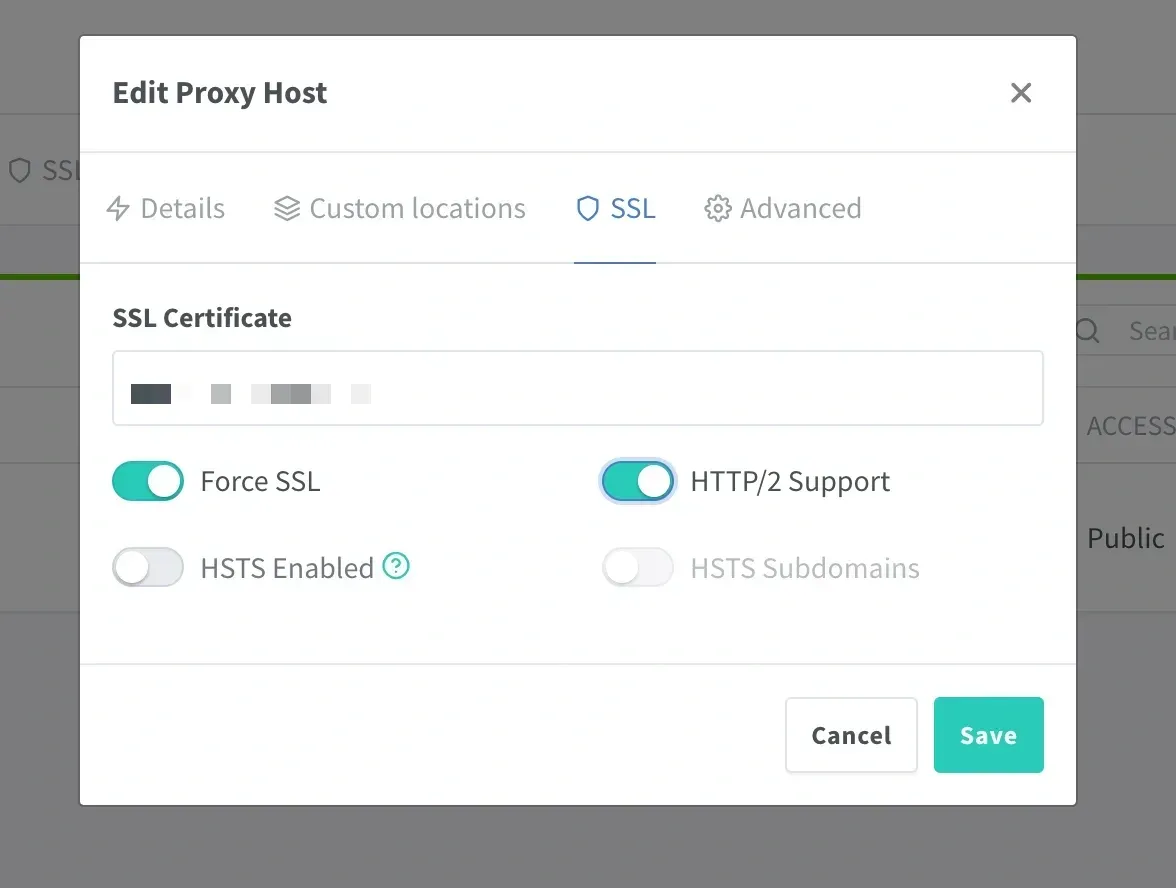Click the search magnifier icon in background page
1176x888 pixels.
point(1087,330)
